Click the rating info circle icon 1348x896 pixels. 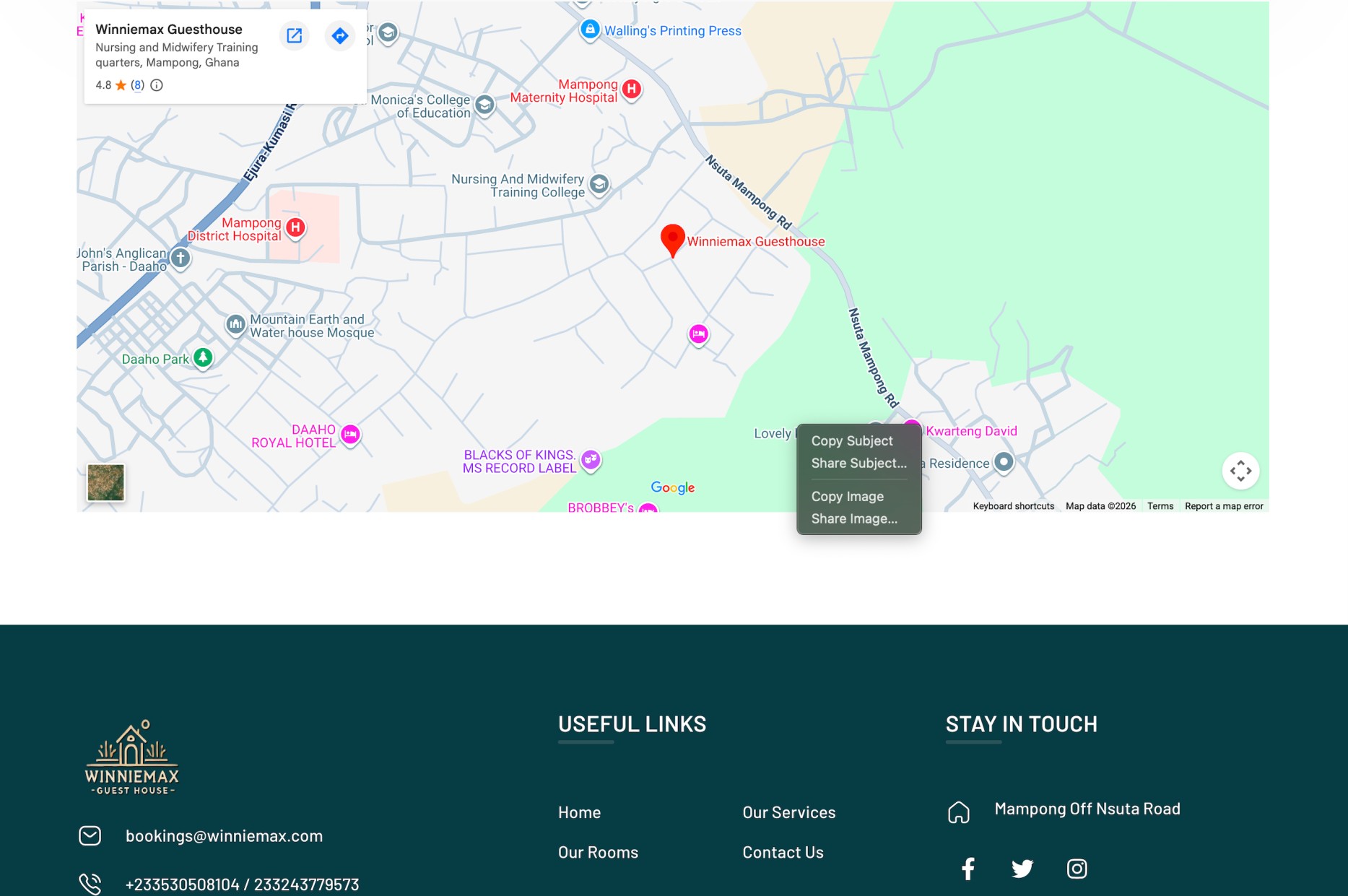click(x=157, y=85)
